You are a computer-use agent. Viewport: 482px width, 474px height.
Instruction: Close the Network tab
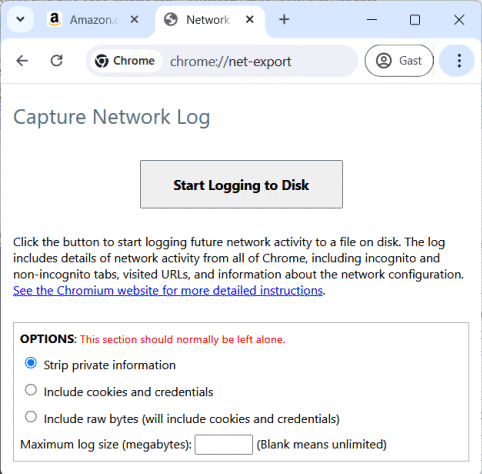click(x=249, y=20)
